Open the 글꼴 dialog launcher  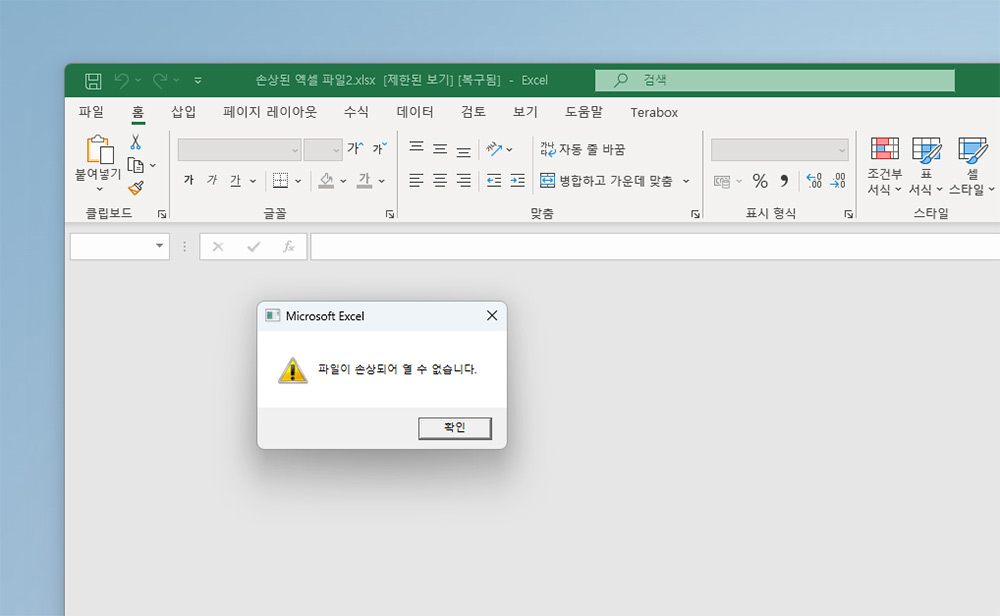point(390,214)
